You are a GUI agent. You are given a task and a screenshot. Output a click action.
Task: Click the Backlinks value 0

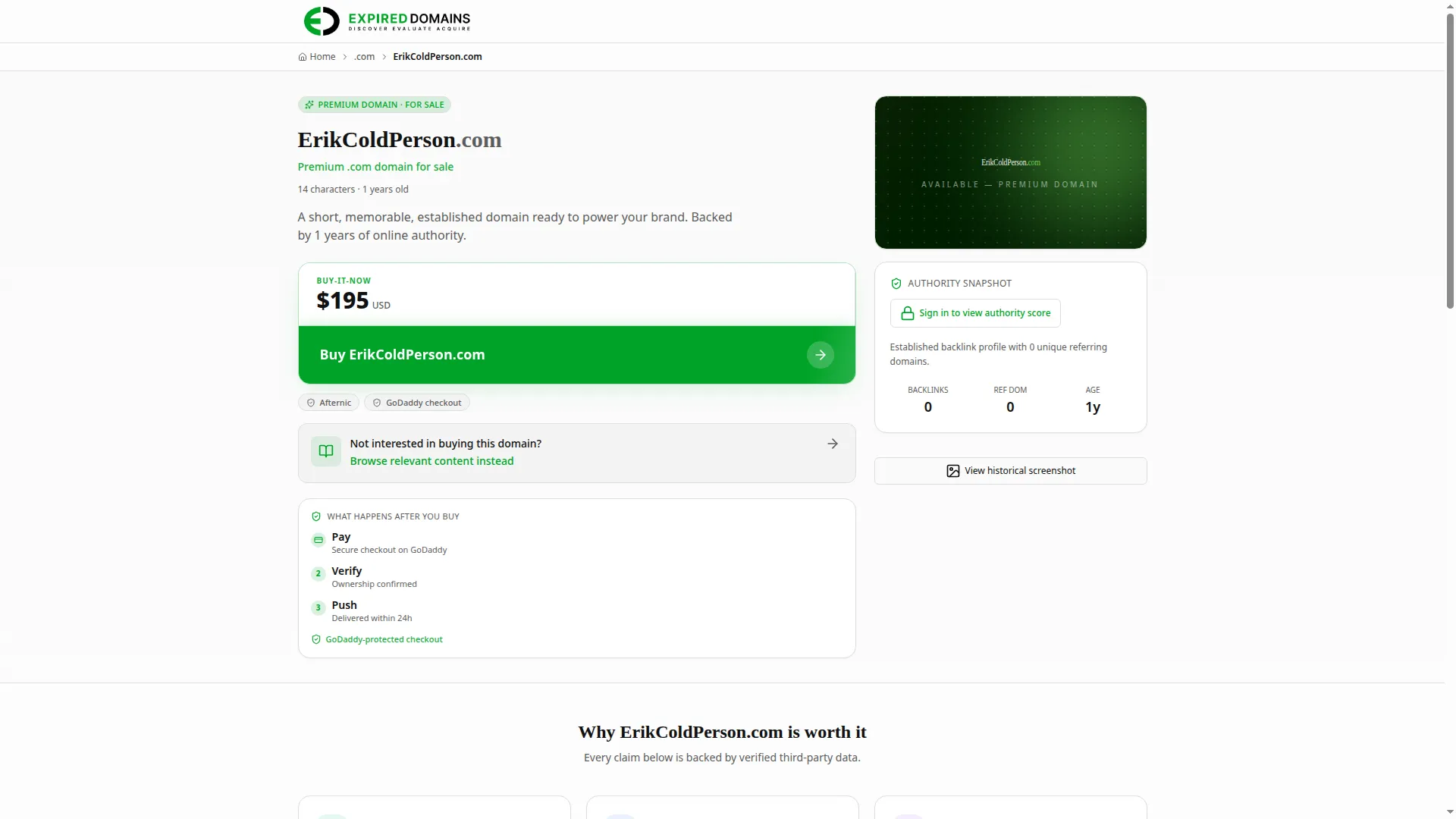pyautogui.click(x=928, y=407)
